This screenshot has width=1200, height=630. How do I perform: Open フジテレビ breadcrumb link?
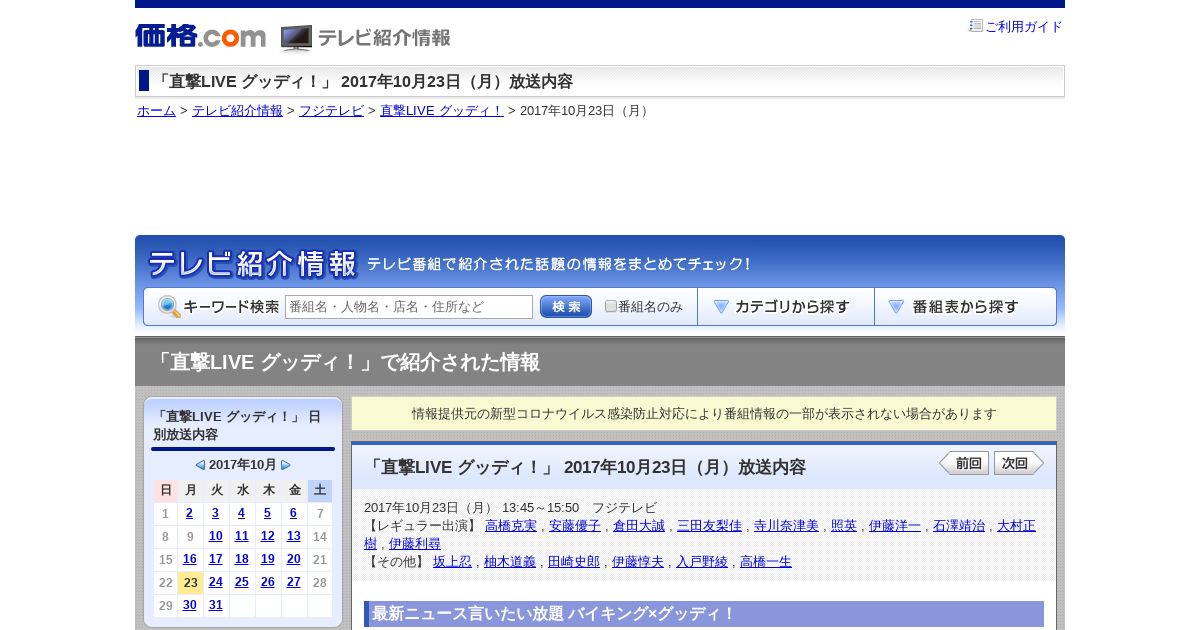click(331, 111)
